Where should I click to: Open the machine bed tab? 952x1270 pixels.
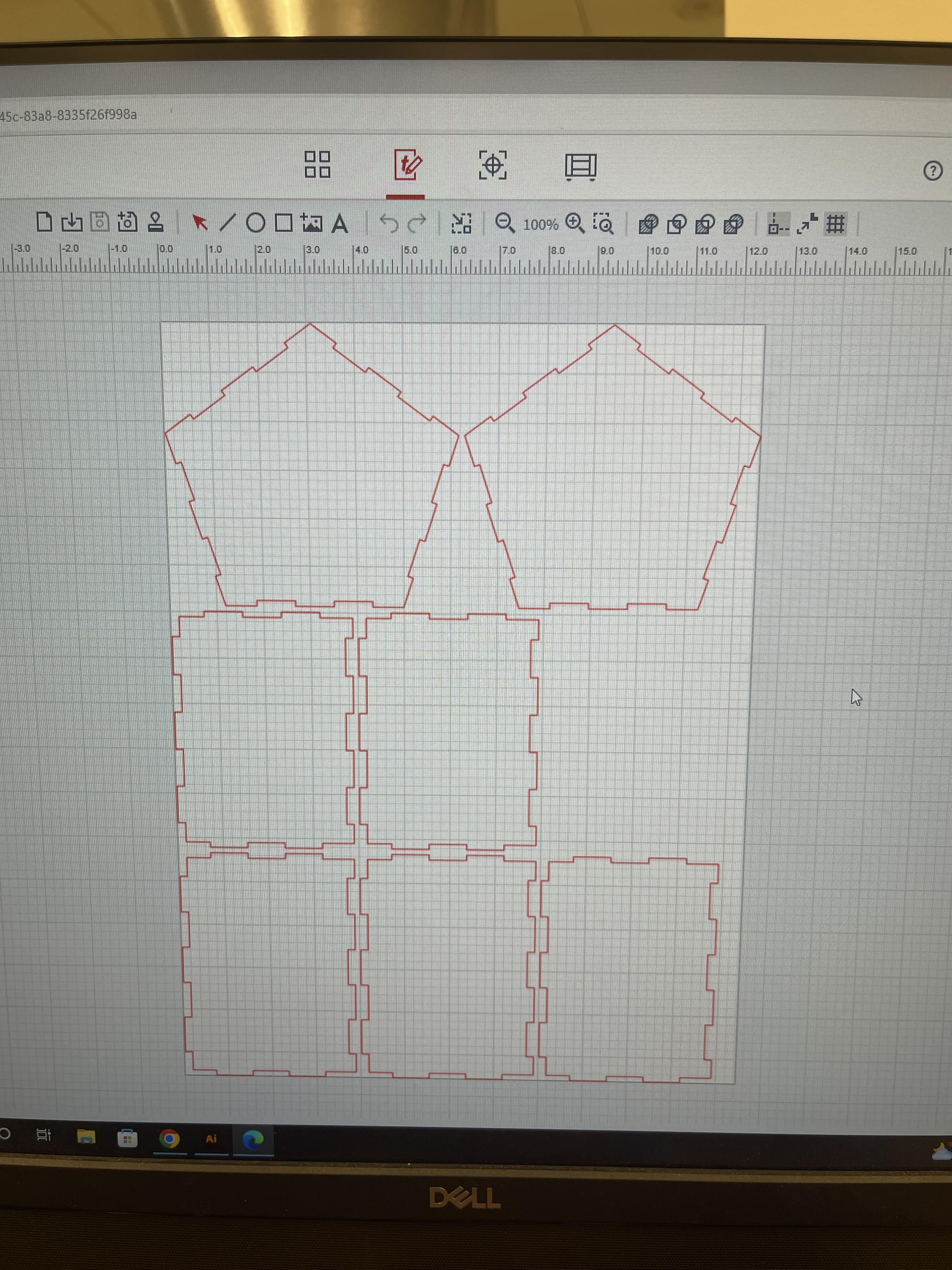click(x=581, y=167)
